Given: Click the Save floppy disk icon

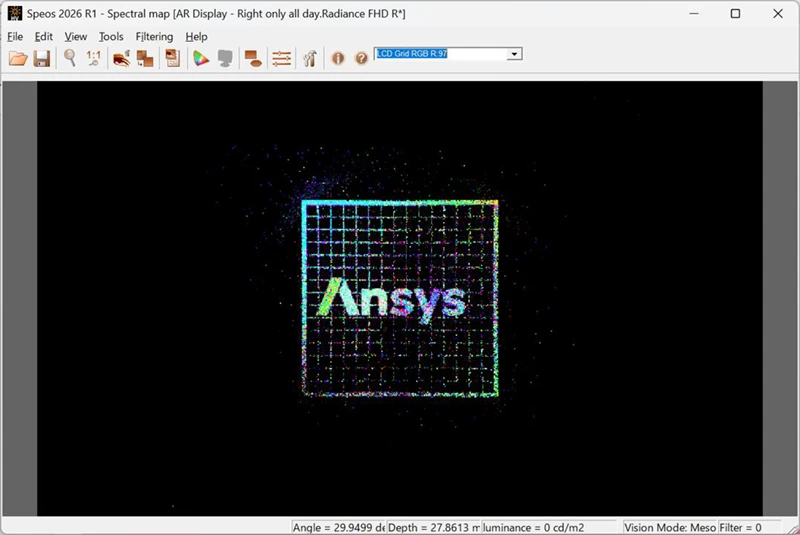Looking at the screenshot, I should (x=42, y=59).
